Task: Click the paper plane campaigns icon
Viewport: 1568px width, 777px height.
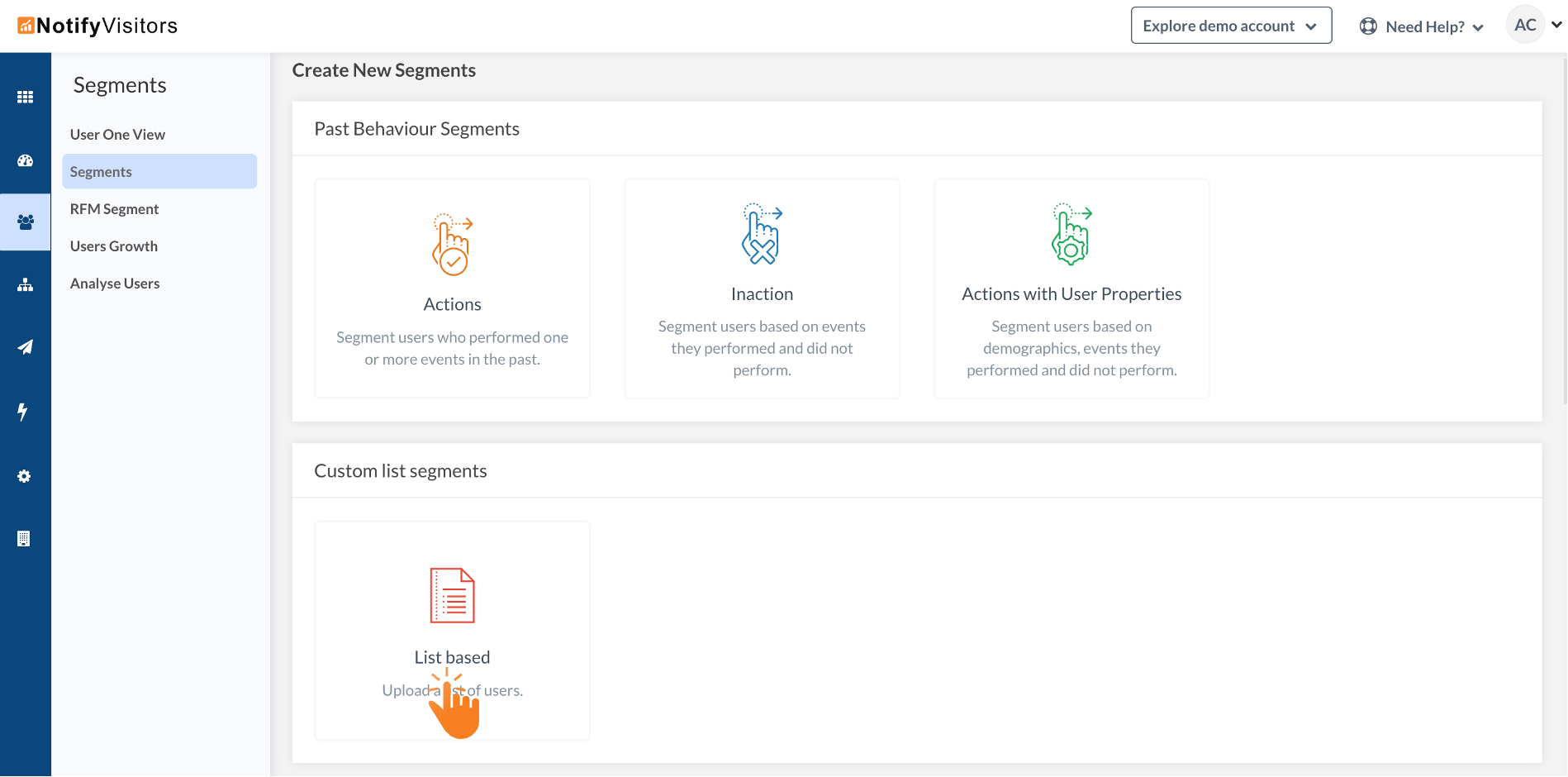Action: [x=25, y=347]
